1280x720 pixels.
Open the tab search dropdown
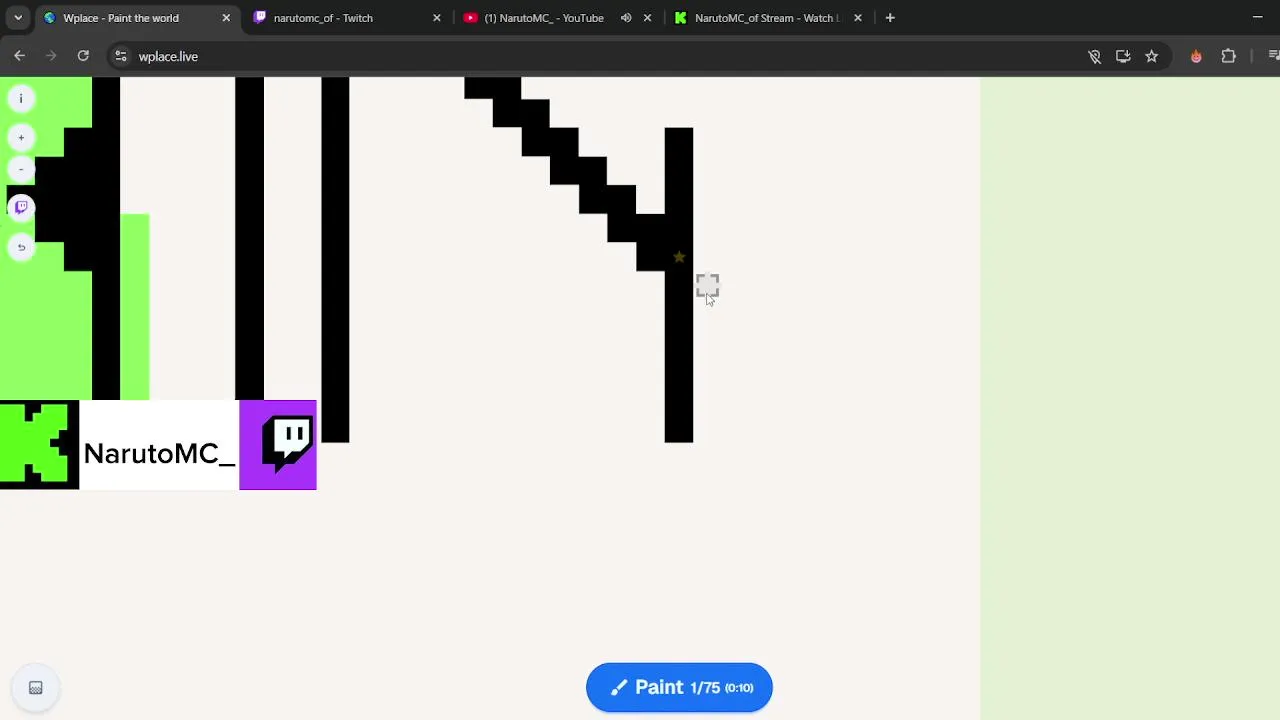[18, 18]
